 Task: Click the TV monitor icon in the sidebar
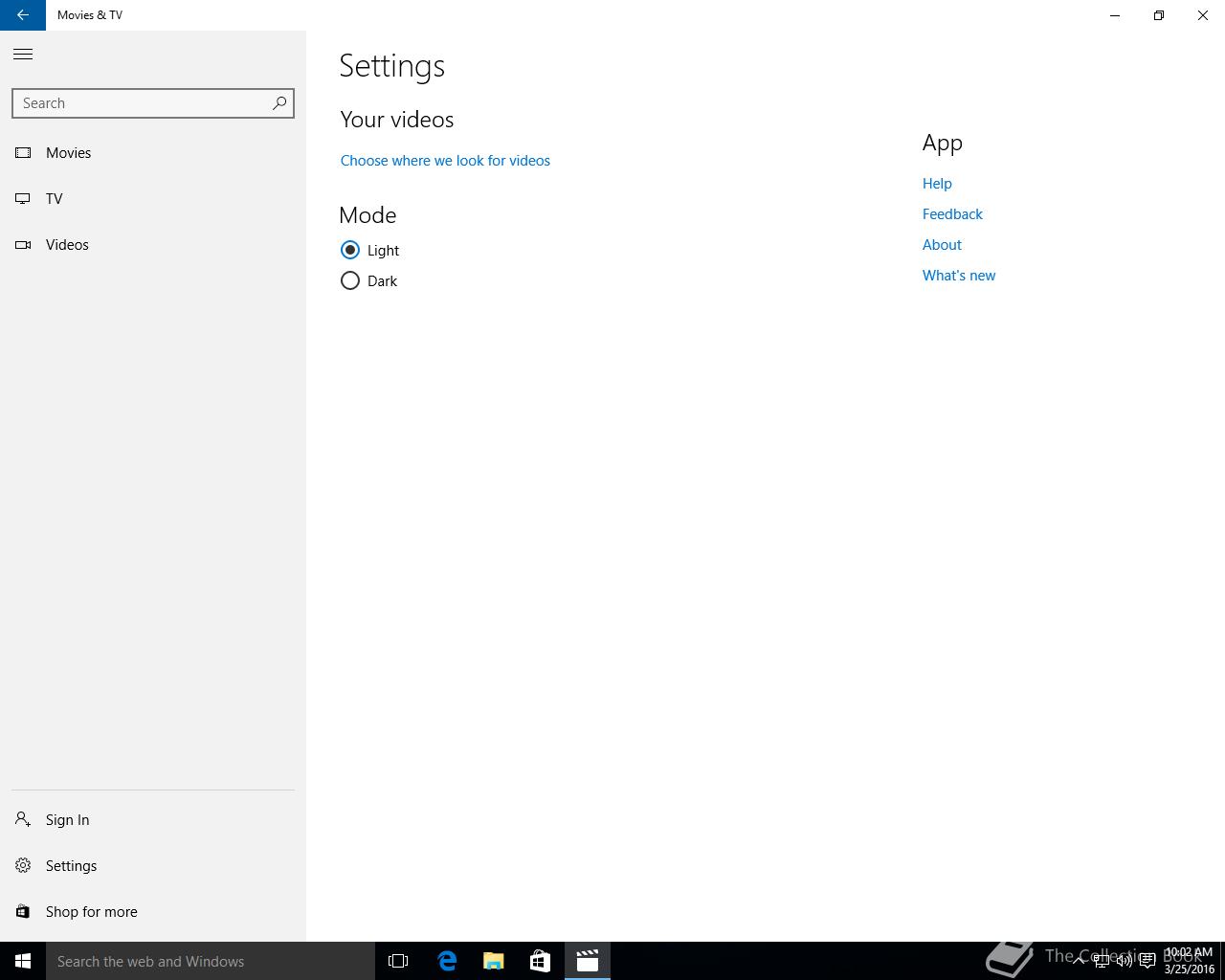[23, 199]
